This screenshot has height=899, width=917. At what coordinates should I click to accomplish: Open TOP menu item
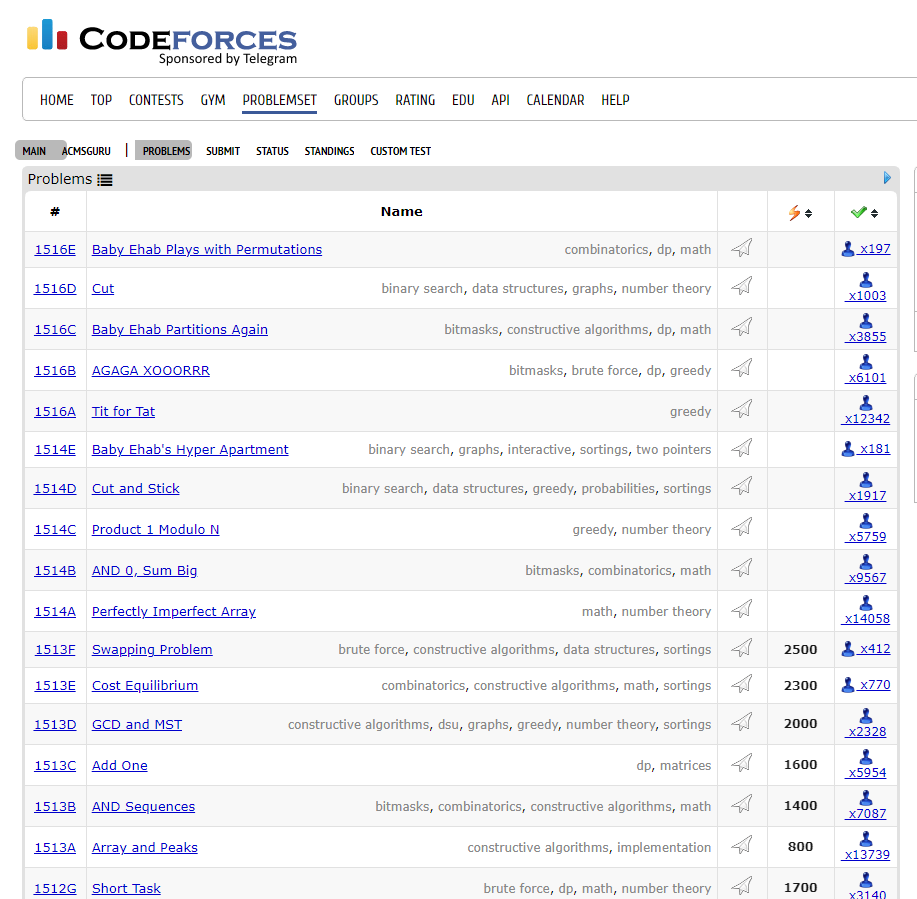pyautogui.click(x=101, y=100)
